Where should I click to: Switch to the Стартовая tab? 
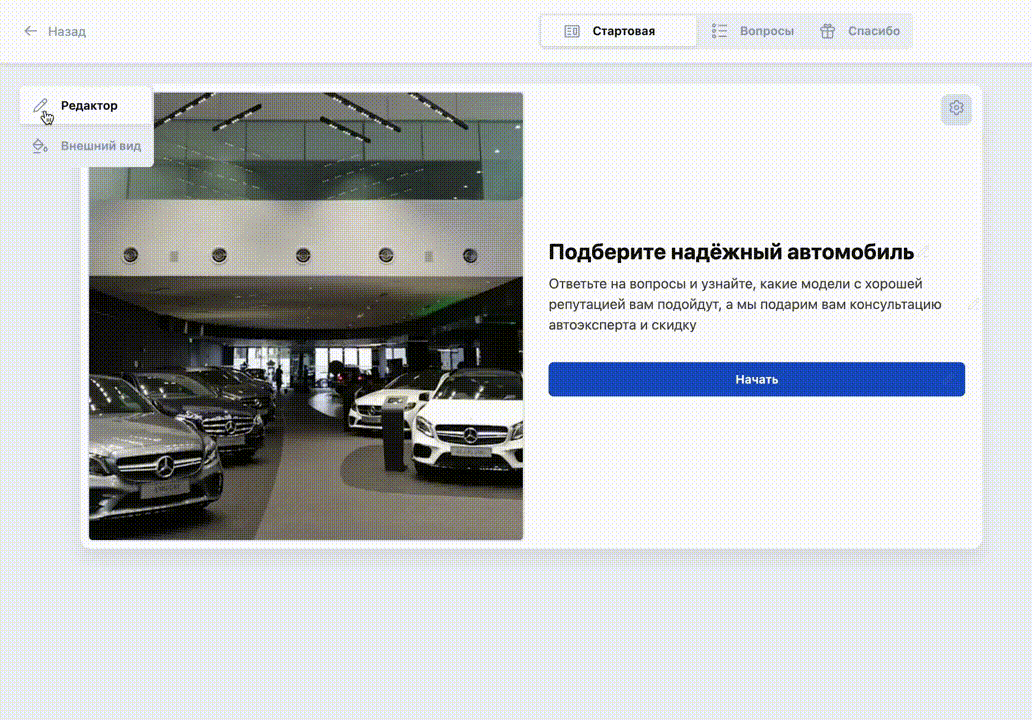tap(622, 31)
